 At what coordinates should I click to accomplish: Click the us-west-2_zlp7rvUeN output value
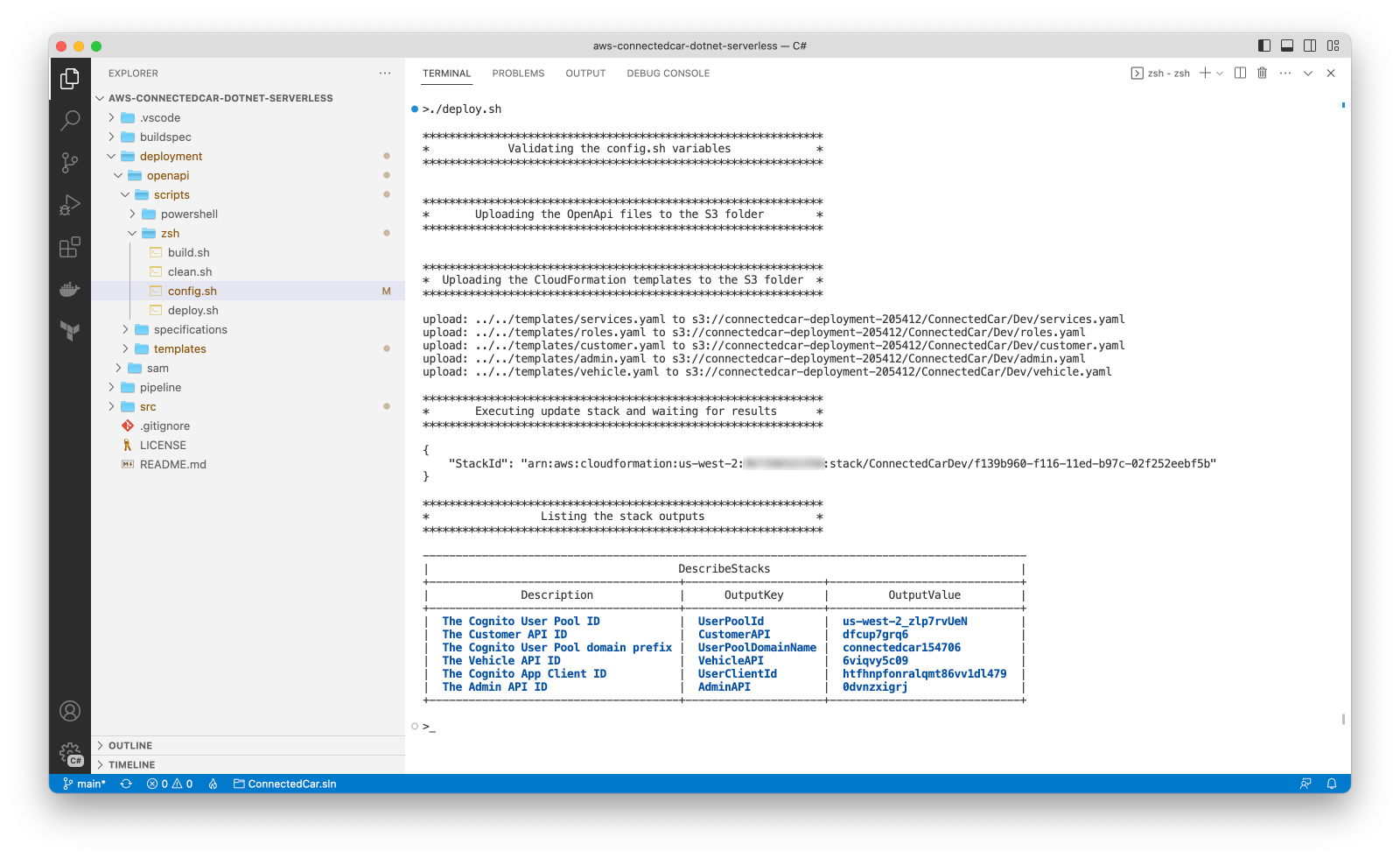point(905,622)
